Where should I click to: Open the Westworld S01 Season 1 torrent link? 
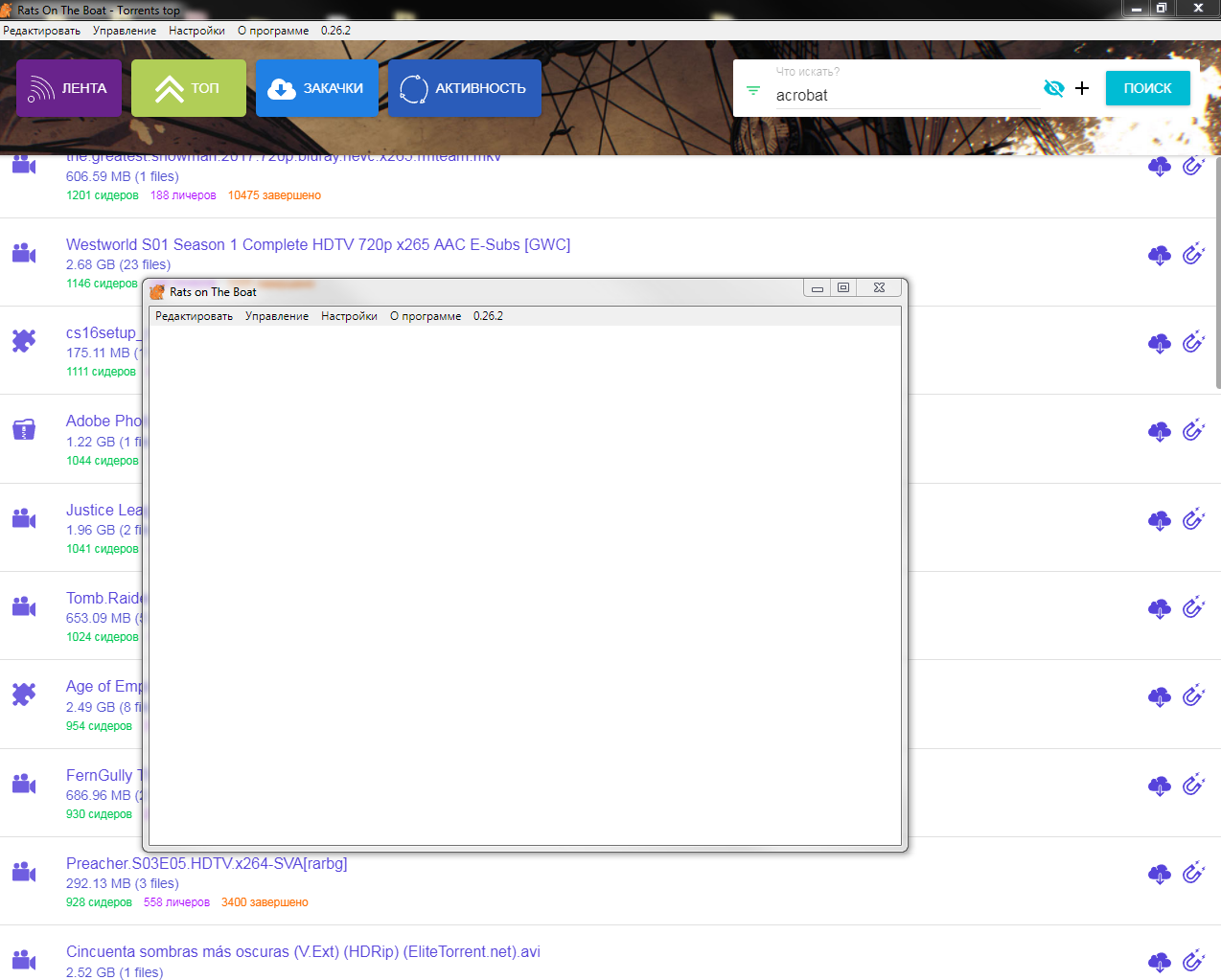(317, 244)
